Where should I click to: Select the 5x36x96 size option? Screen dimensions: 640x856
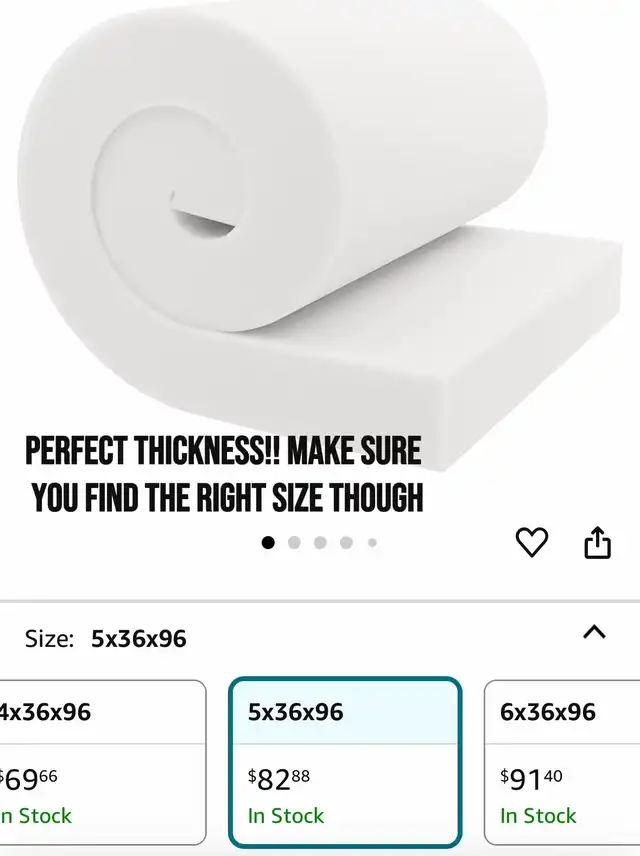345,762
